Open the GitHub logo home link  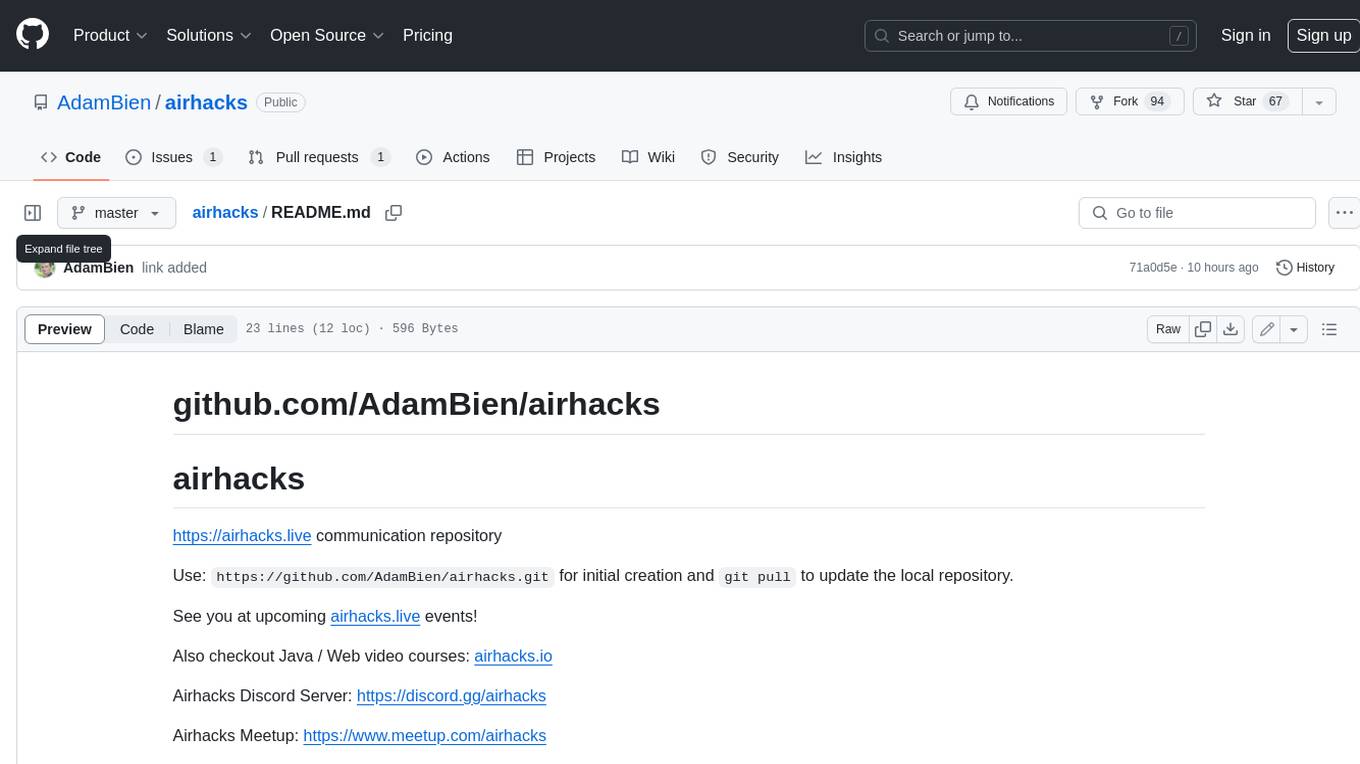tap(32, 35)
